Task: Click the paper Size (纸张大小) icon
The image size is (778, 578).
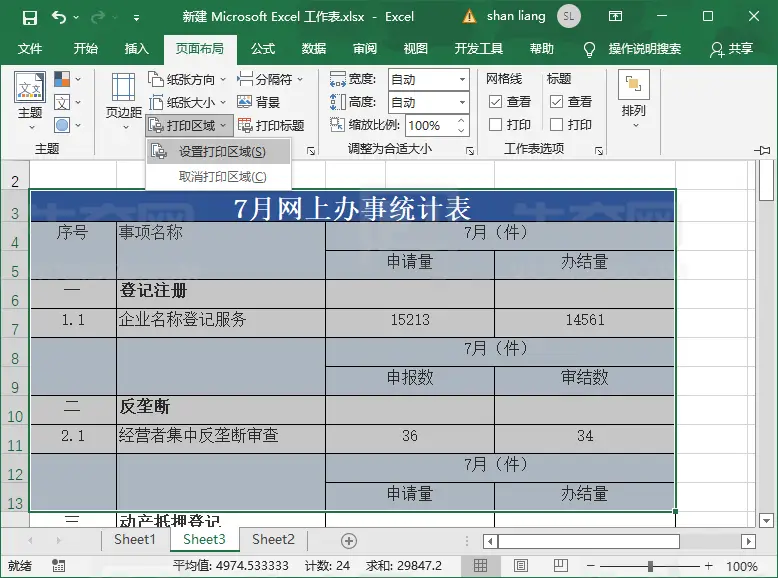Action: (x=156, y=102)
